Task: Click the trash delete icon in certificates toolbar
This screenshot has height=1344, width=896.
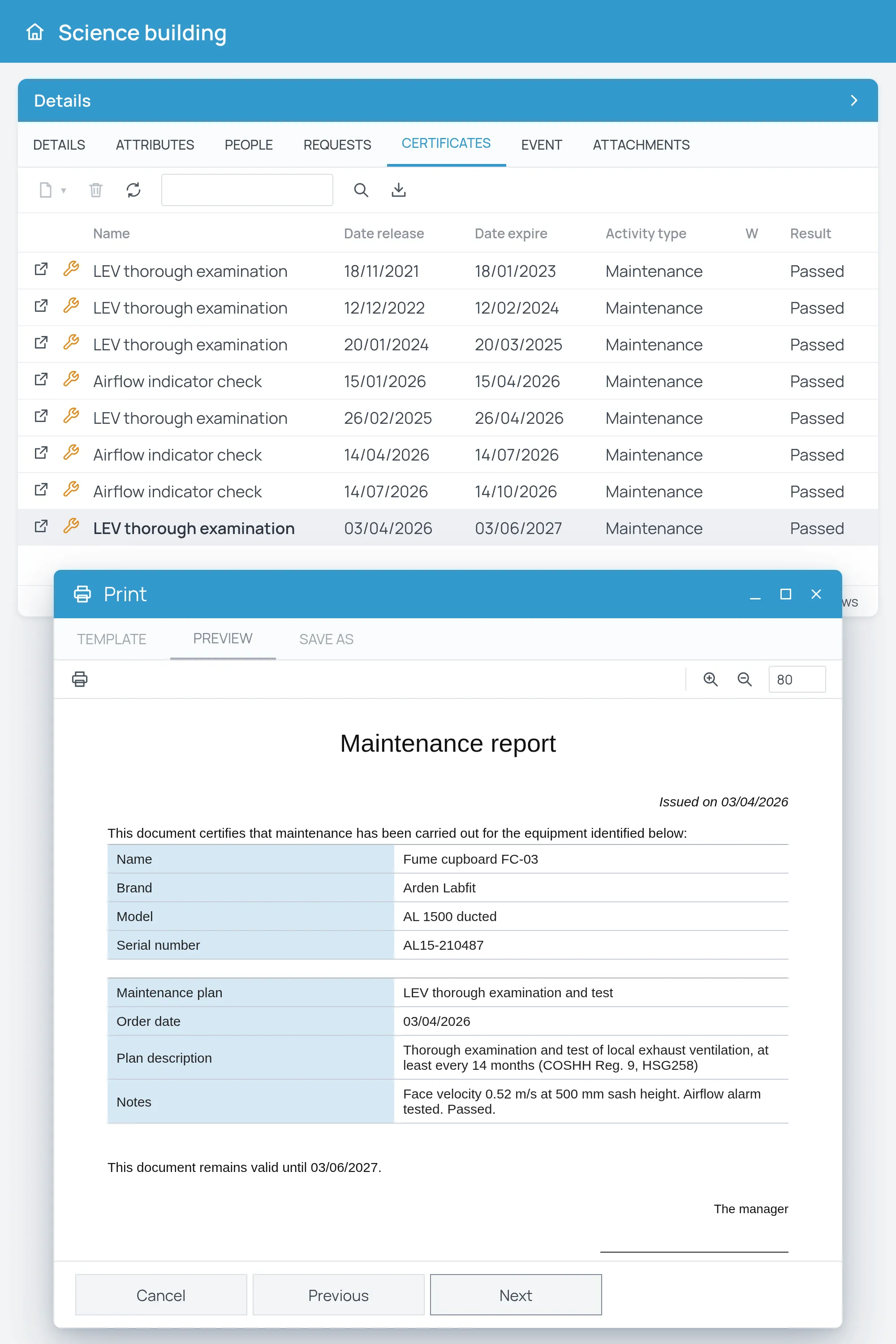Action: (95, 190)
